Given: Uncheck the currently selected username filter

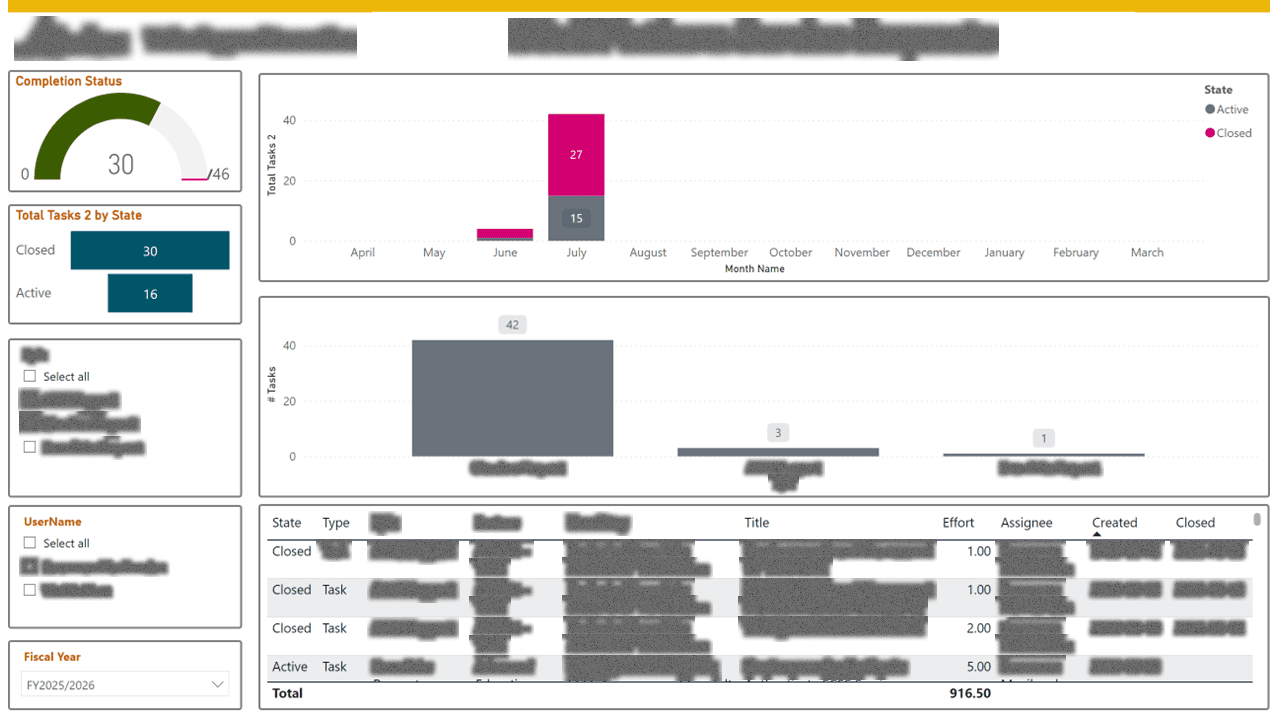Looking at the screenshot, I should coord(29,566).
